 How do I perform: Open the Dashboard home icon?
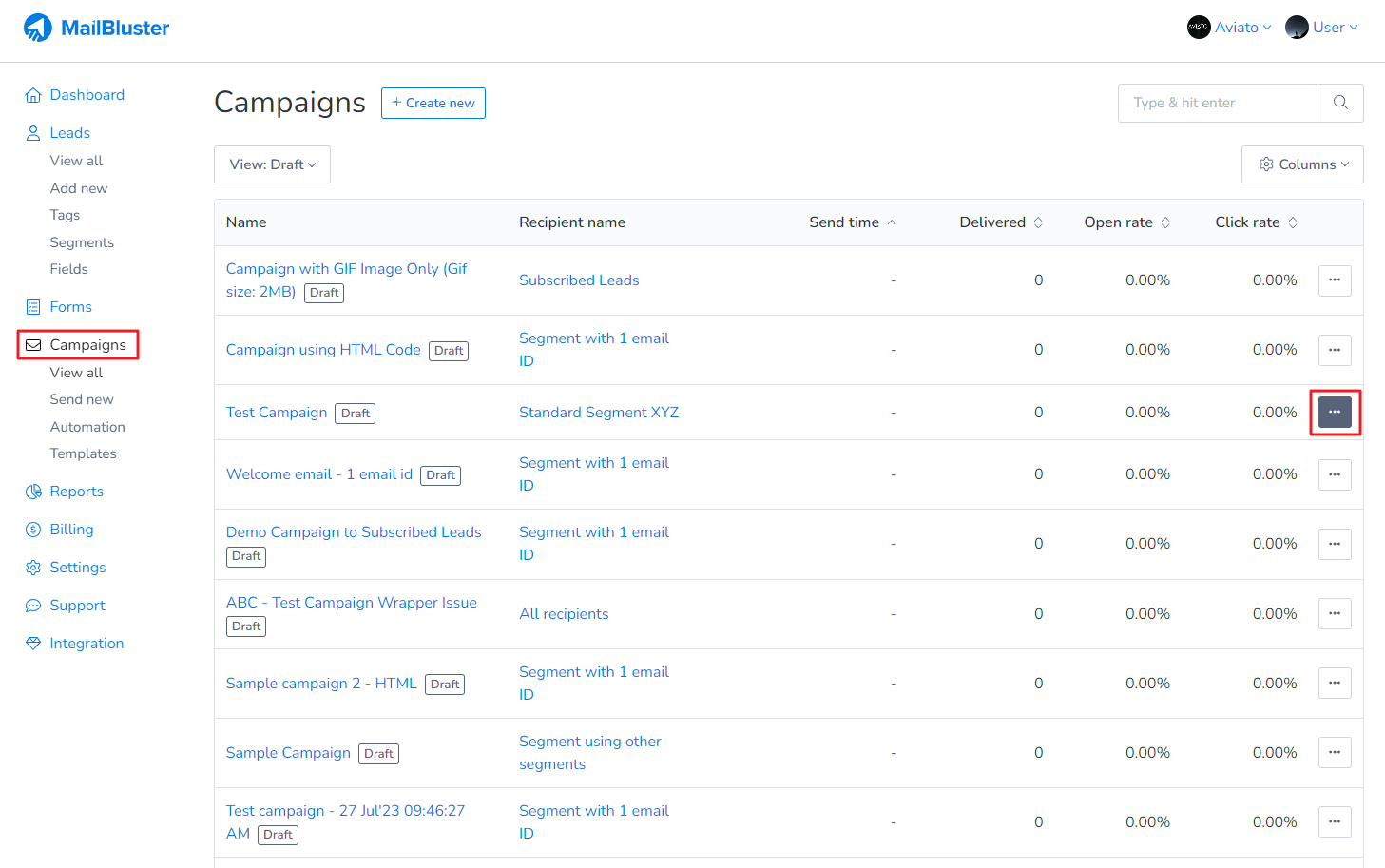33,95
